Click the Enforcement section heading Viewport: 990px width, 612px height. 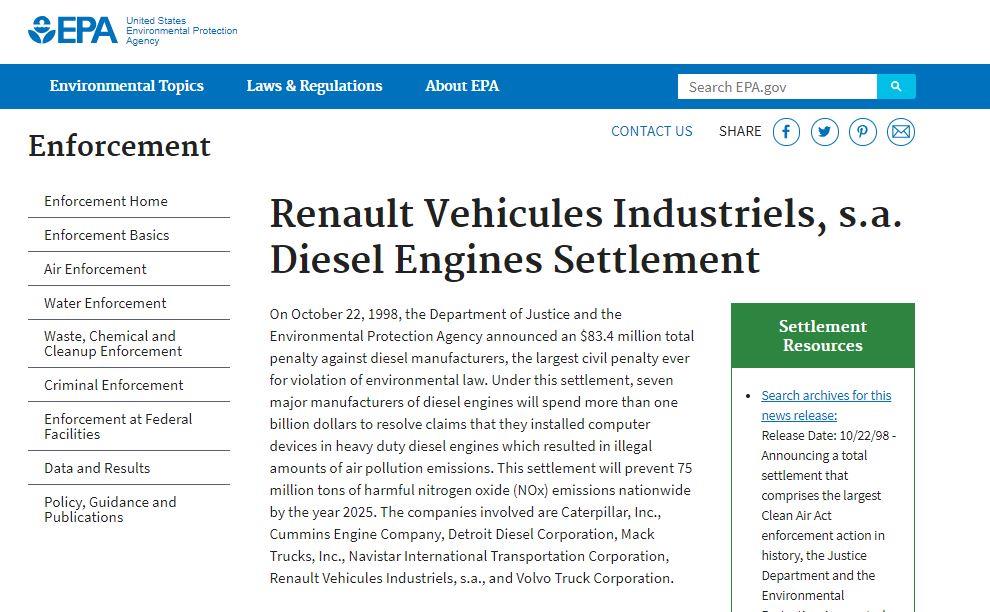(x=119, y=146)
